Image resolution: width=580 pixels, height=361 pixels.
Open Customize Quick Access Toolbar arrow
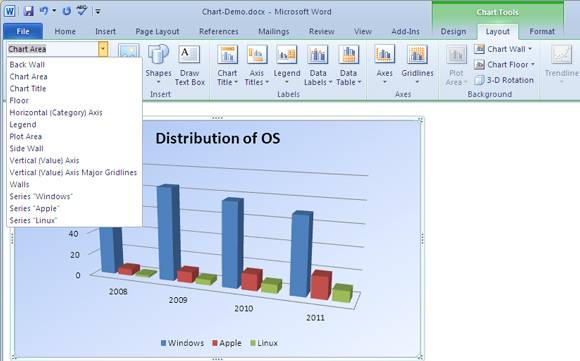(98, 11)
